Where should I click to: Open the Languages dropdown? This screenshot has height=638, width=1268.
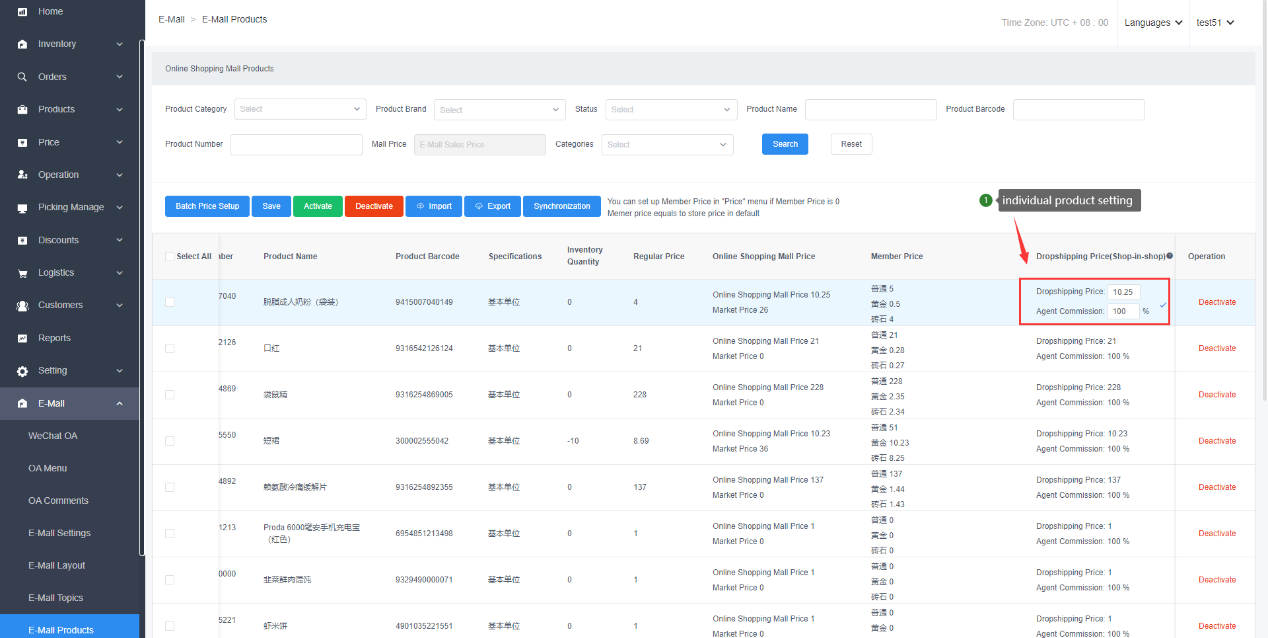(x=1153, y=22)
